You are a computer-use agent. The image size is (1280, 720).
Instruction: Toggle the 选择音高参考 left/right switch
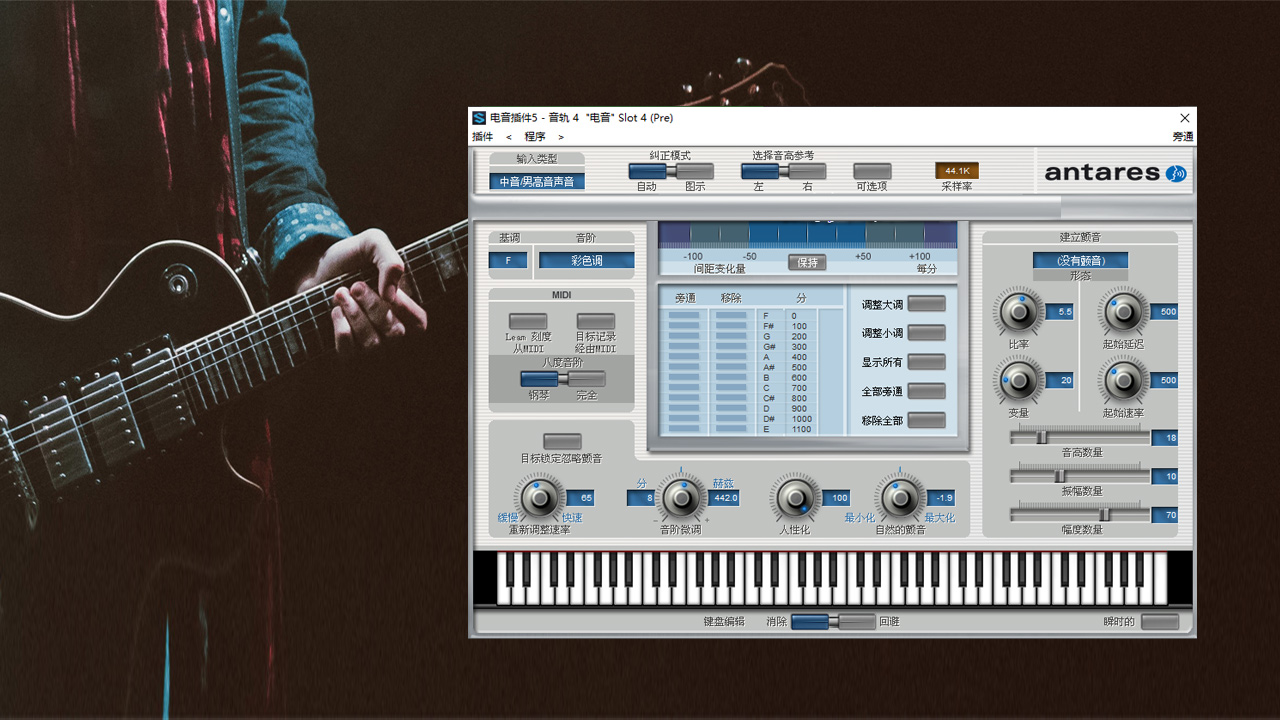tap(783, 171)
